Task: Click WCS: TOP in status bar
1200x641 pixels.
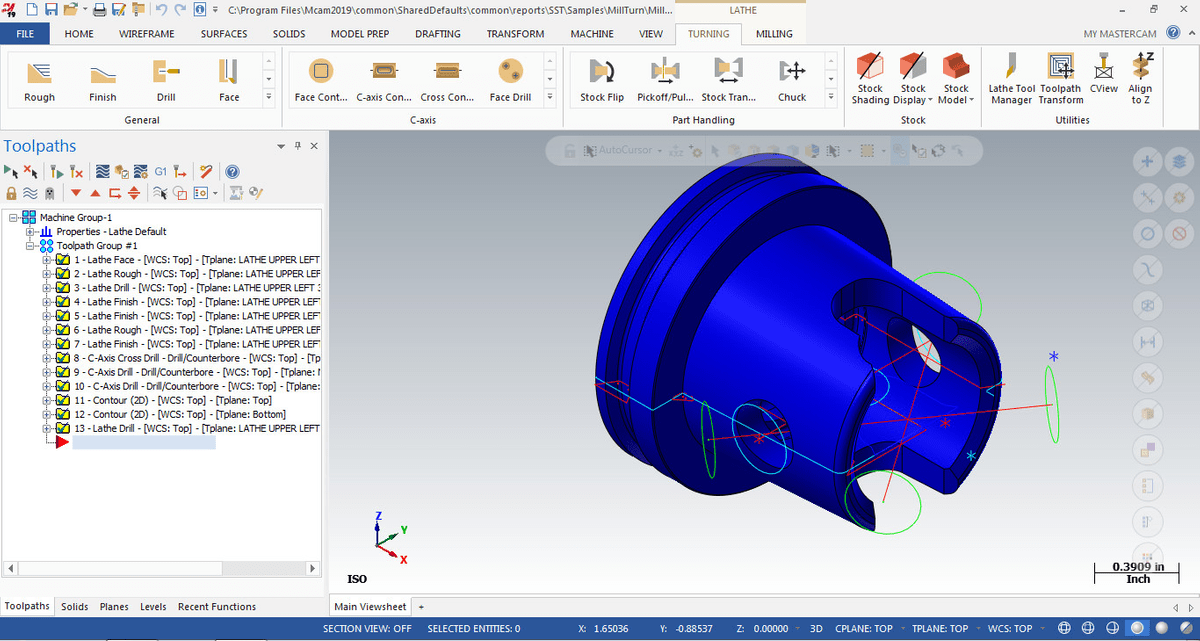Action: (1009, 629)
